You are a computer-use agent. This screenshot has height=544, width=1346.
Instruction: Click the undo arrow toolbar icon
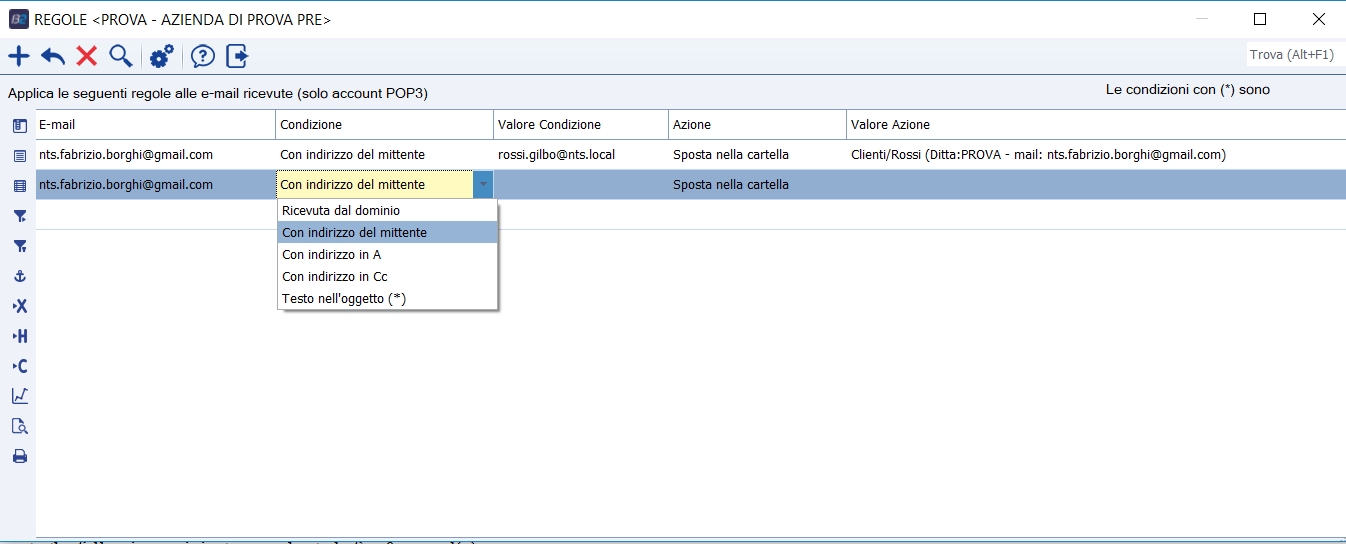[52, 56]
